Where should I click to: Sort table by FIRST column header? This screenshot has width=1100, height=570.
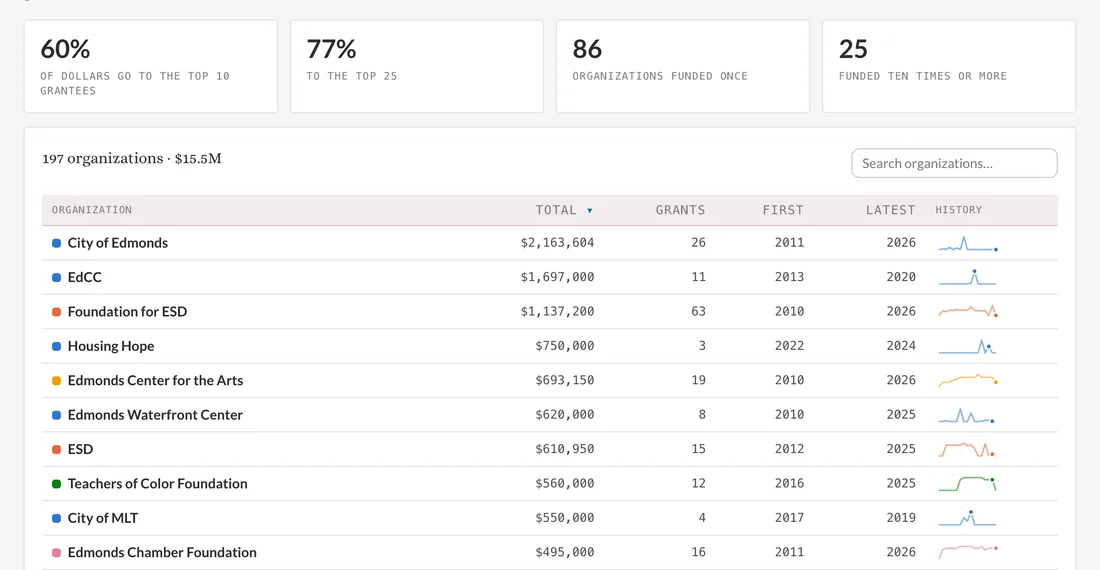pos(783,210)
